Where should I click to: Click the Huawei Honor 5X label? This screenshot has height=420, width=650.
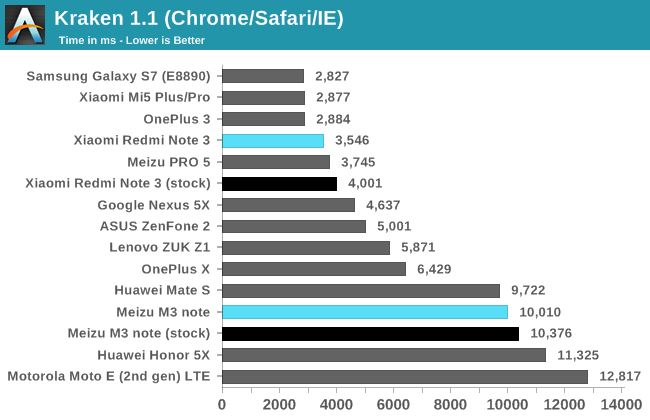click(154, 355)
